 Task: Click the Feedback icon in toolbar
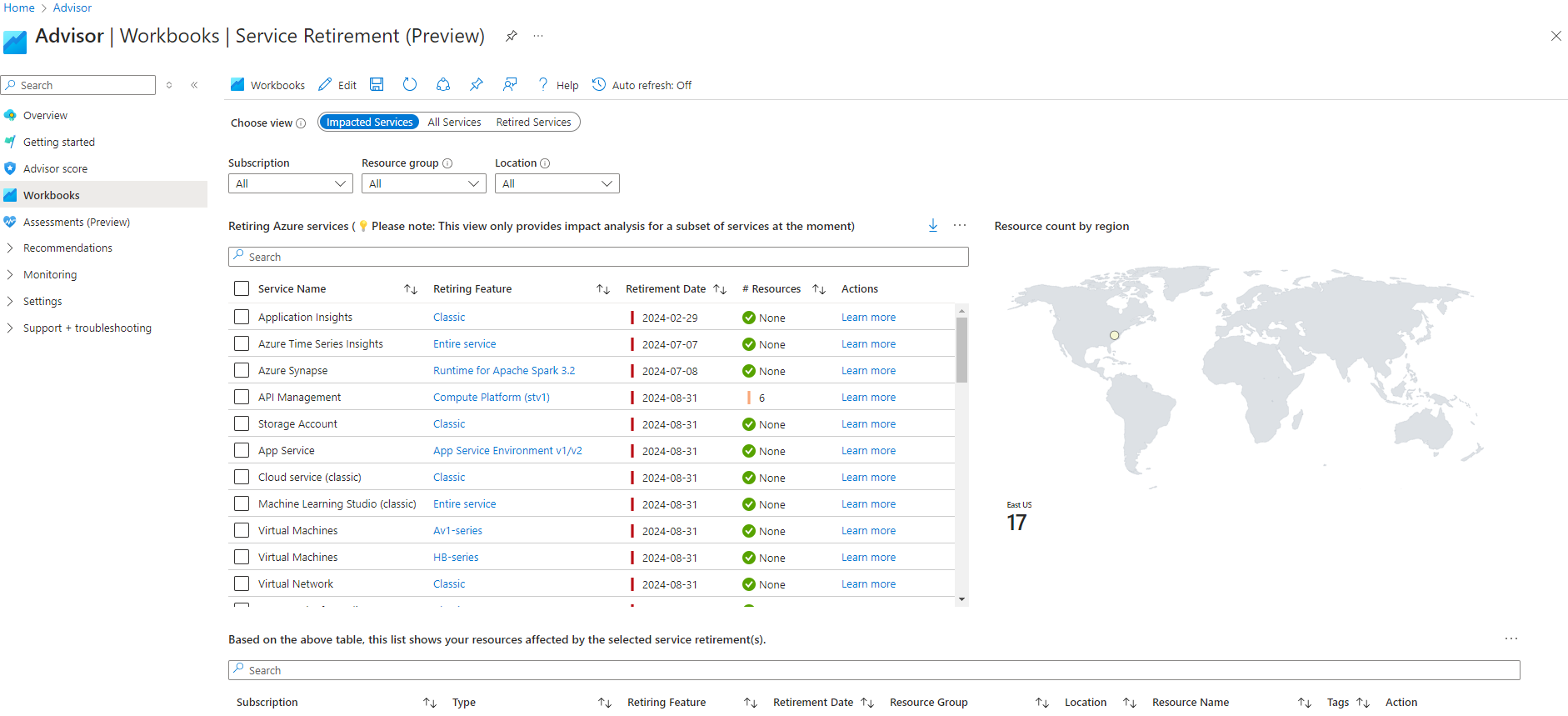pos(510,84)
